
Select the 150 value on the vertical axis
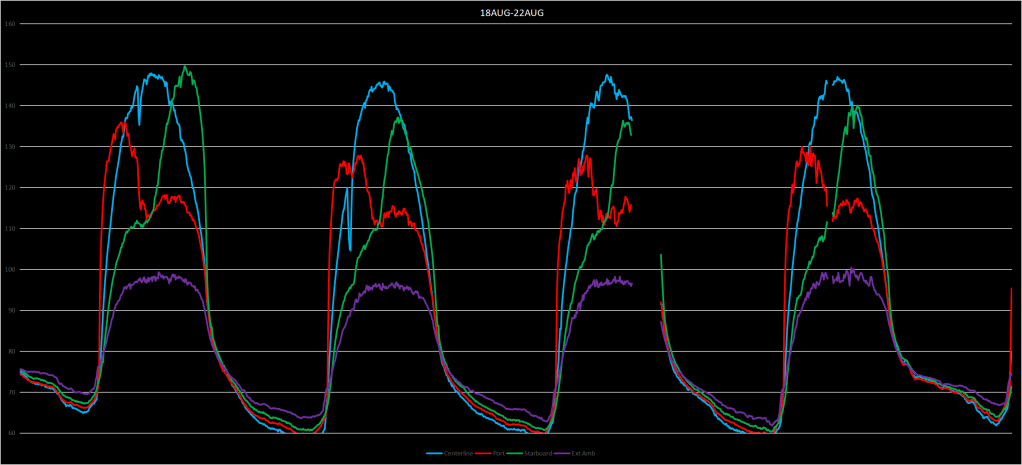pos(10,65)
